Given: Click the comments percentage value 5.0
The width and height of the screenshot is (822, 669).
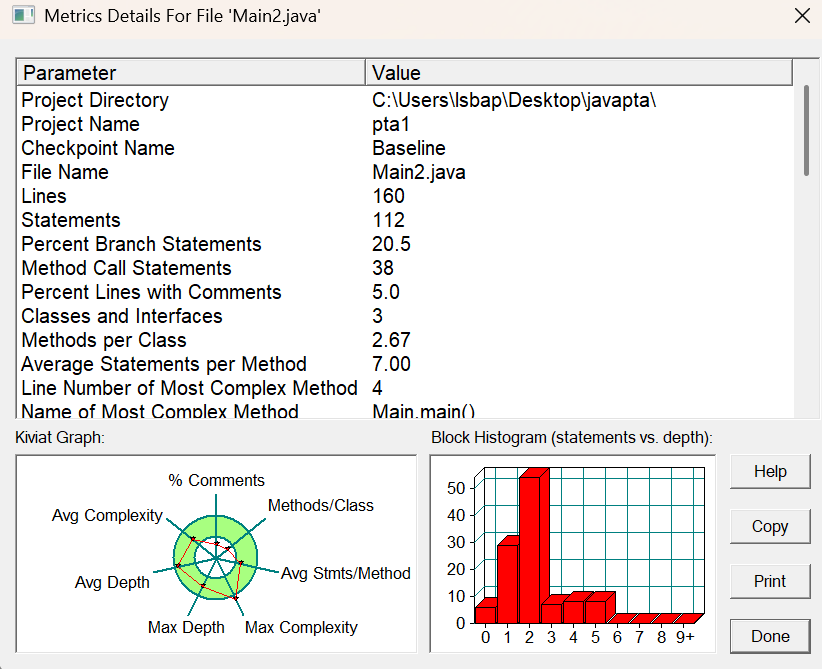Looking at the screenshot, I should [386, 292].
